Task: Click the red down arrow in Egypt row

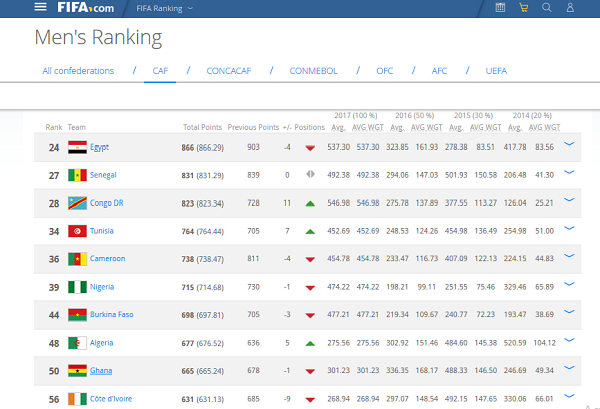Action: click(x=310, y=148)
